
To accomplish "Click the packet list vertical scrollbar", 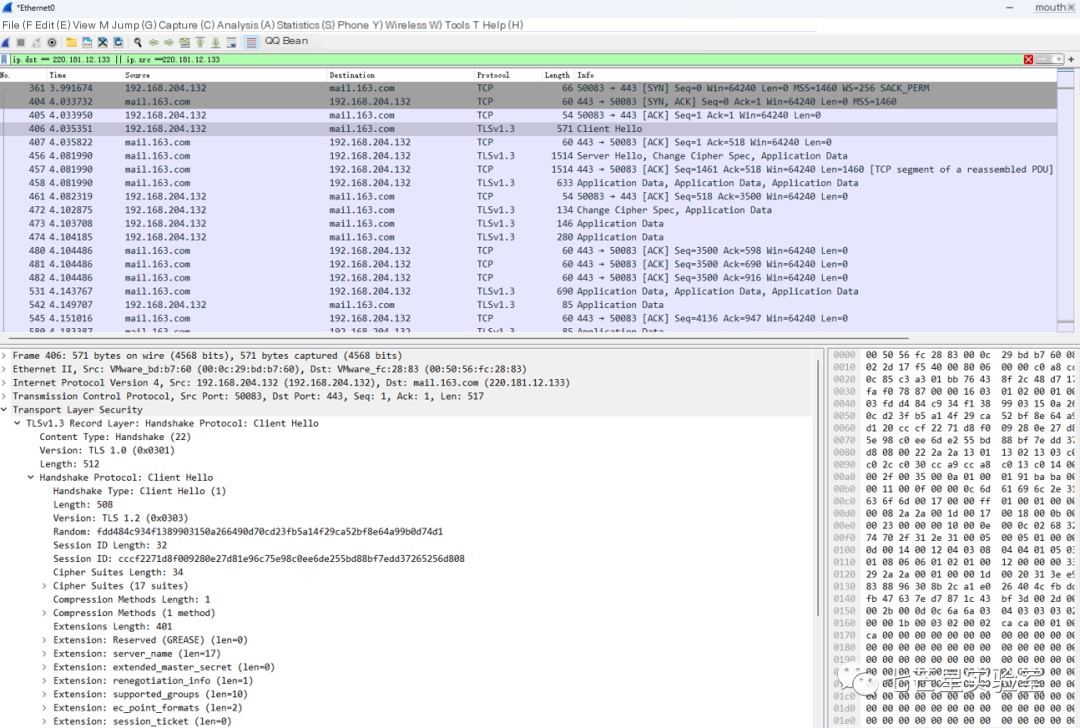I will (x=1065, y=200).
